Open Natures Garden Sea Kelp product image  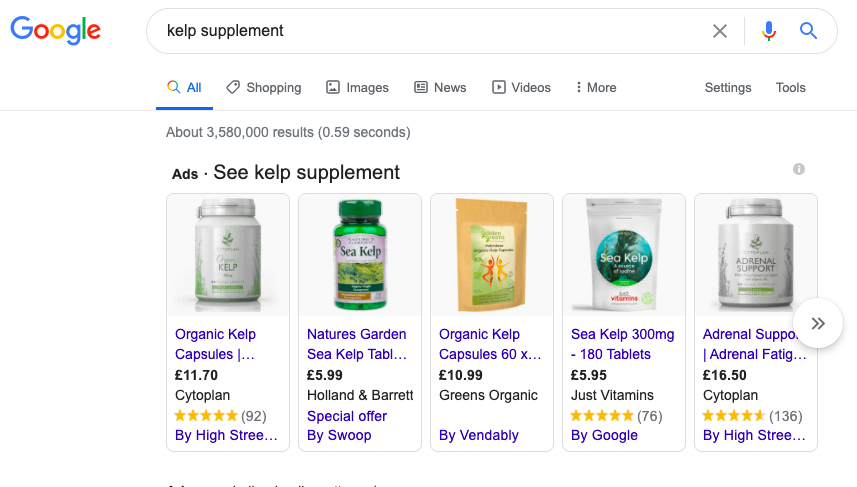tap(360, 255)
